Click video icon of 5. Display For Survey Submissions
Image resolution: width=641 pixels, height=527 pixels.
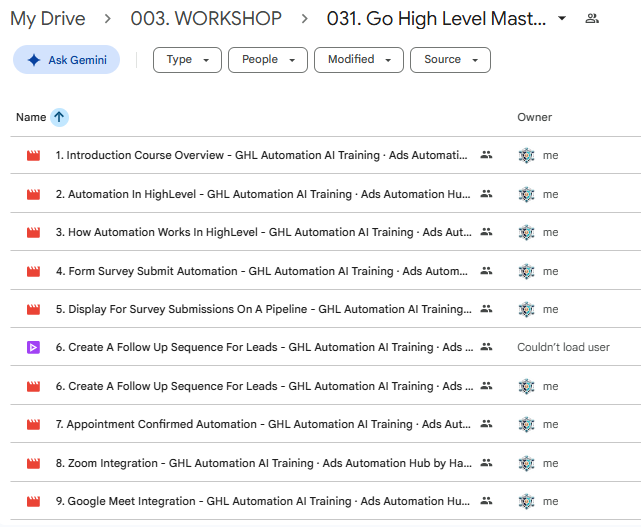click(x=34, y=309)
